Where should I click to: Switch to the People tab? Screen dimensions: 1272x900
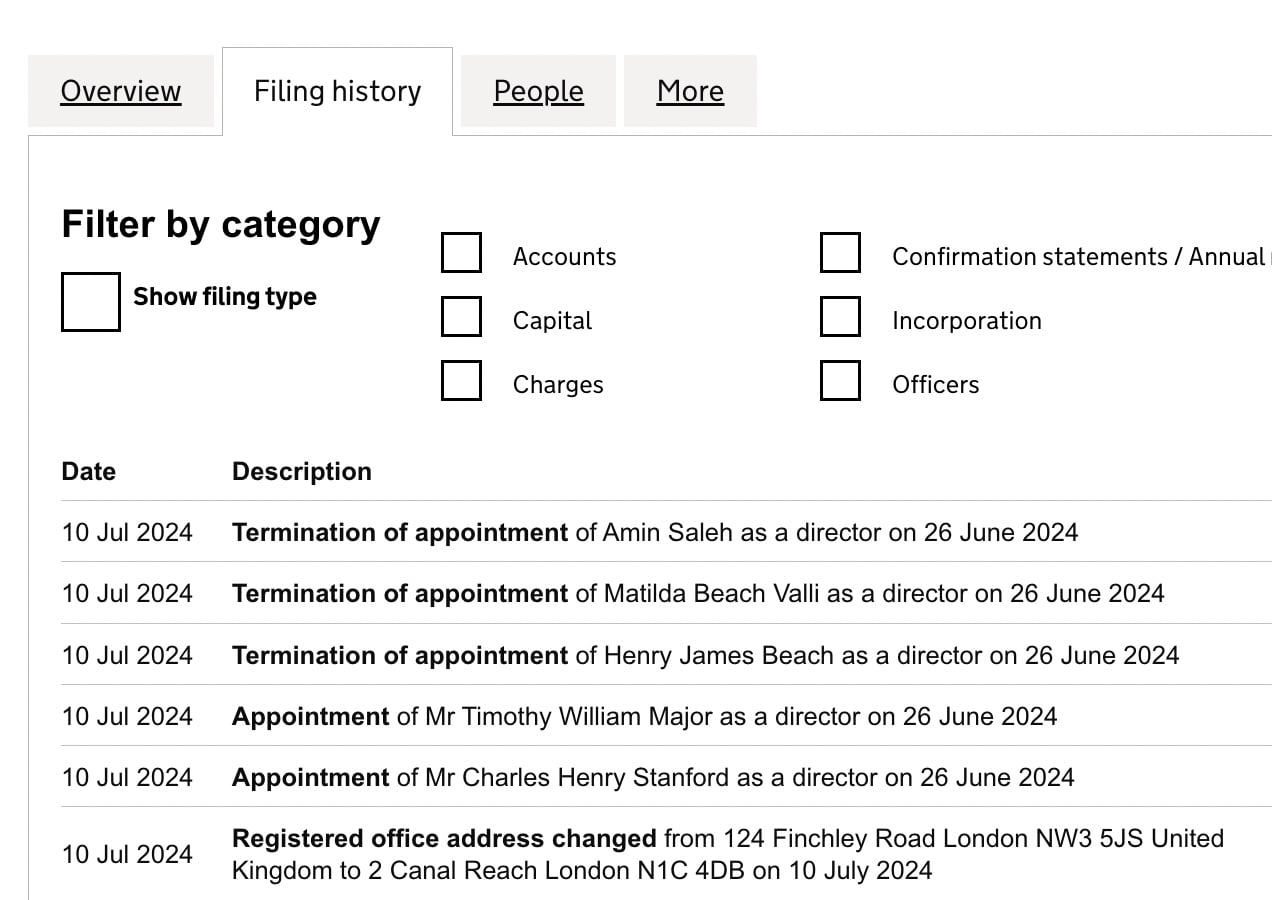coord(538,91)
